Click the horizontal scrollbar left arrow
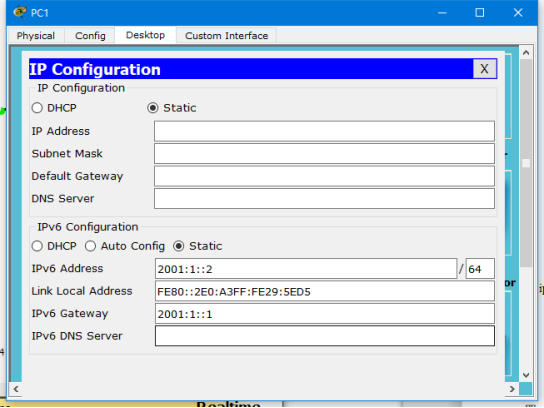Image resolution: width=544 pixels, height=408 pixels. pyautogui.click(x=16, y=389)
